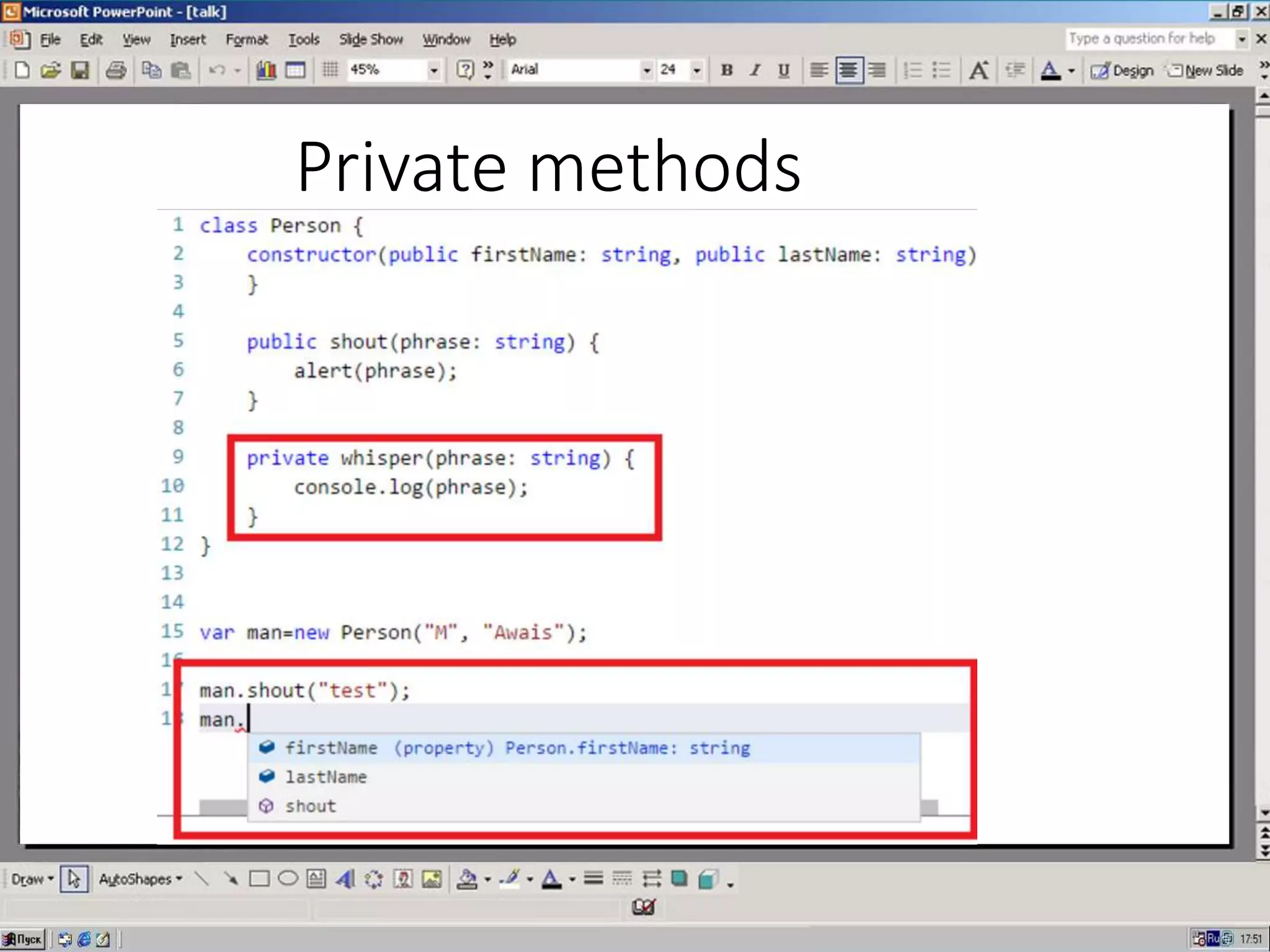The image size is (1270, 952).
Task: Print the presentation
Action: 116,70
